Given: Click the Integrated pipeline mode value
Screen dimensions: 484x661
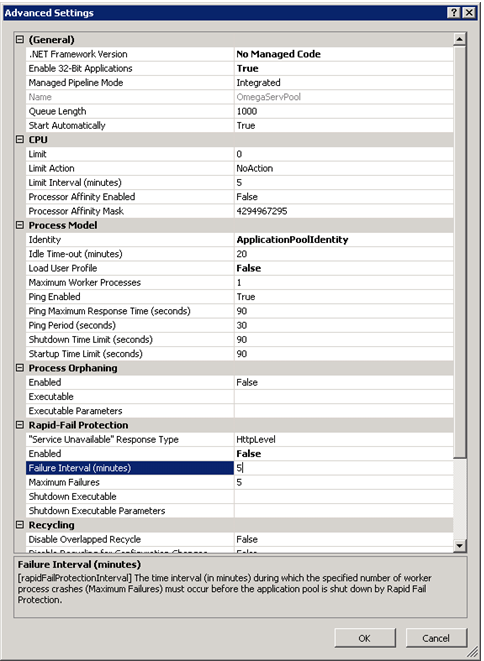Looking at the screenshot, I should 258,83.
